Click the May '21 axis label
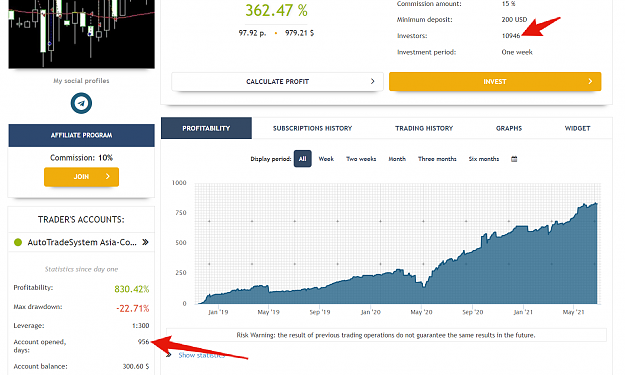This screenshot has height=375, width=625. (x=574, y=312)
